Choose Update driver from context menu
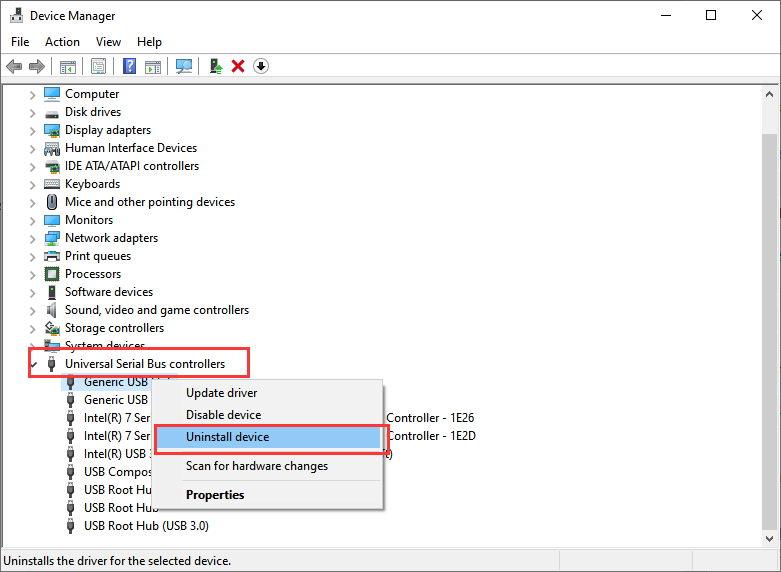 pos(267,393)
